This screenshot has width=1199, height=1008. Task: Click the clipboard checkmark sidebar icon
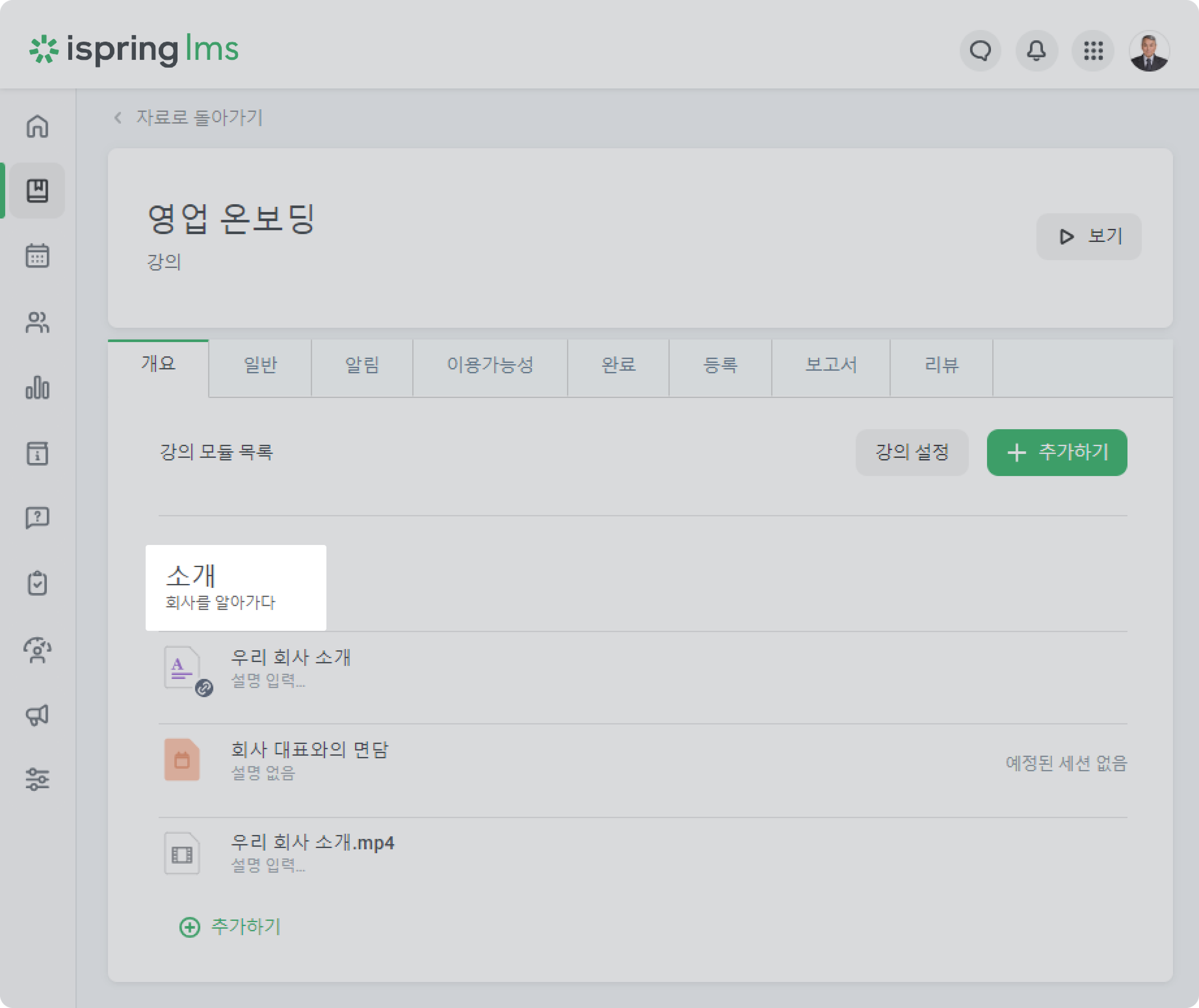(x=37, y=583)
